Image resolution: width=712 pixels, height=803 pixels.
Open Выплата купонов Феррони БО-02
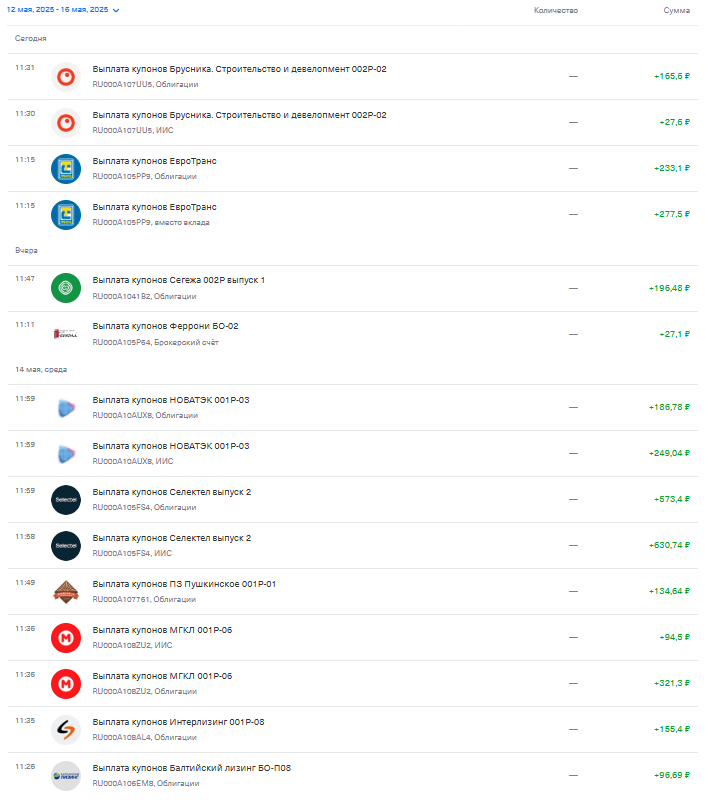click(352, 334)
